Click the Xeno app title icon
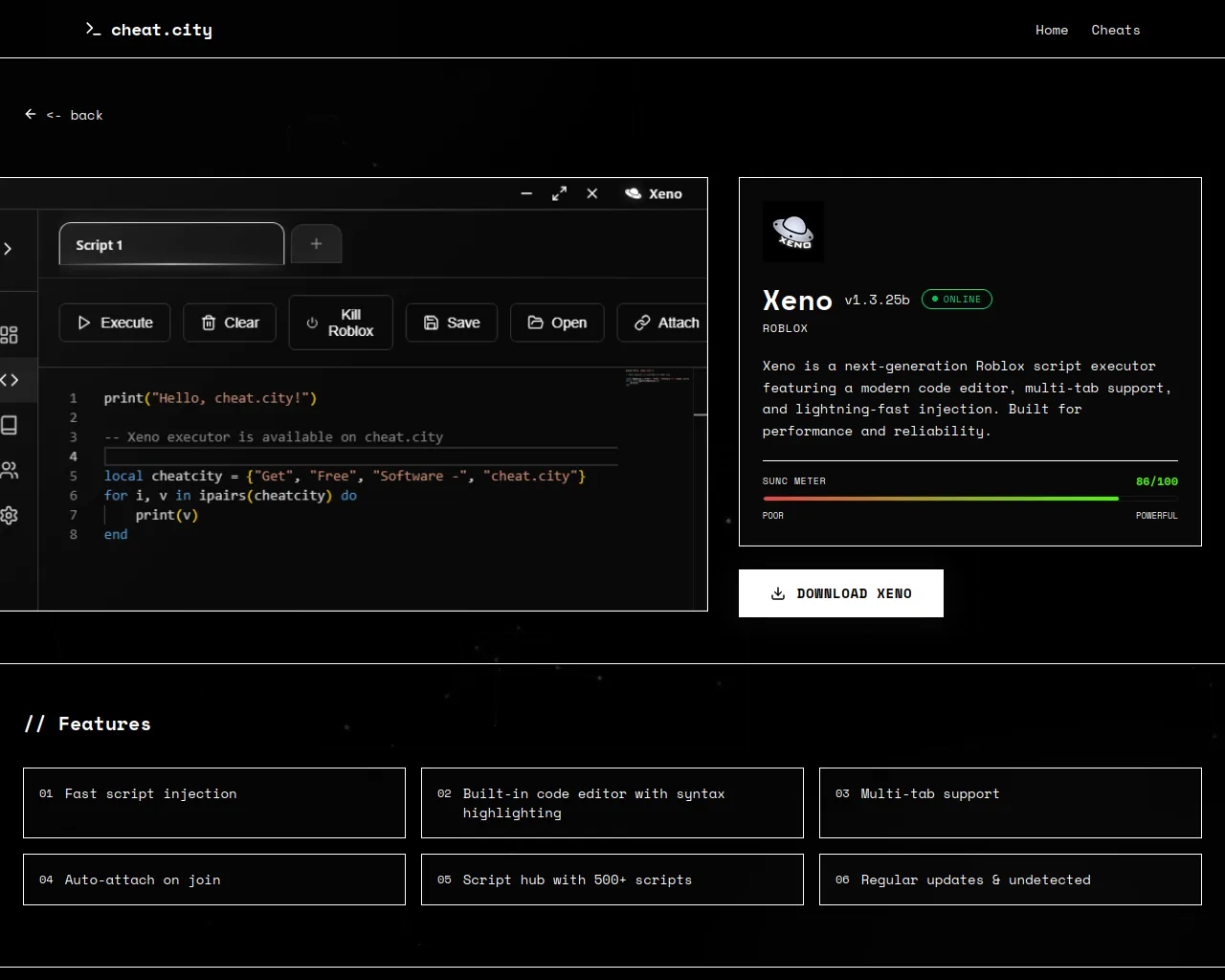 [x=633, y=193]
